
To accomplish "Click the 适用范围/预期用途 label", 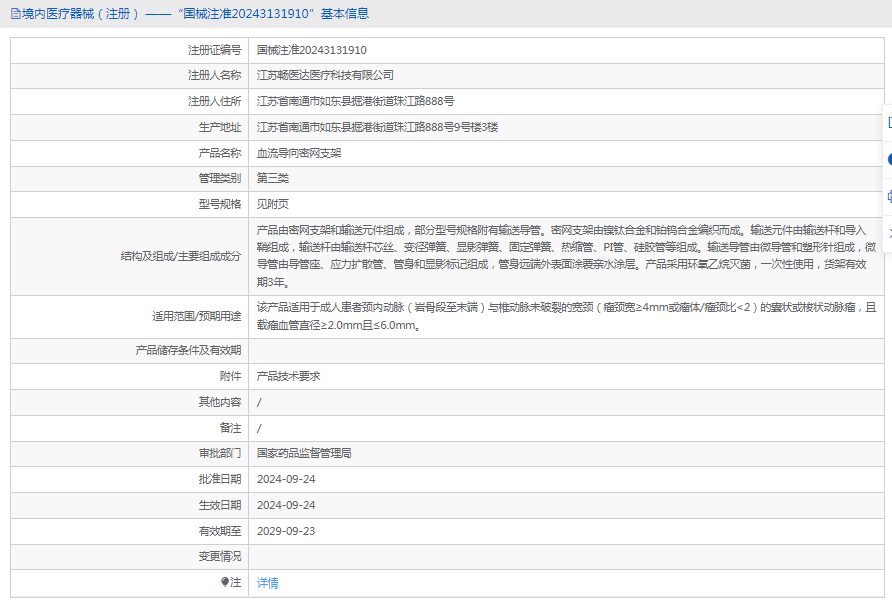I will pyautogui.click(x=197, y=316).
